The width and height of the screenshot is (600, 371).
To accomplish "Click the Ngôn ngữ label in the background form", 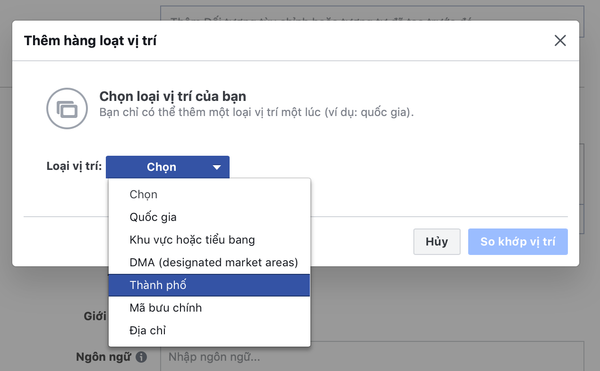I will pos(103,357).
